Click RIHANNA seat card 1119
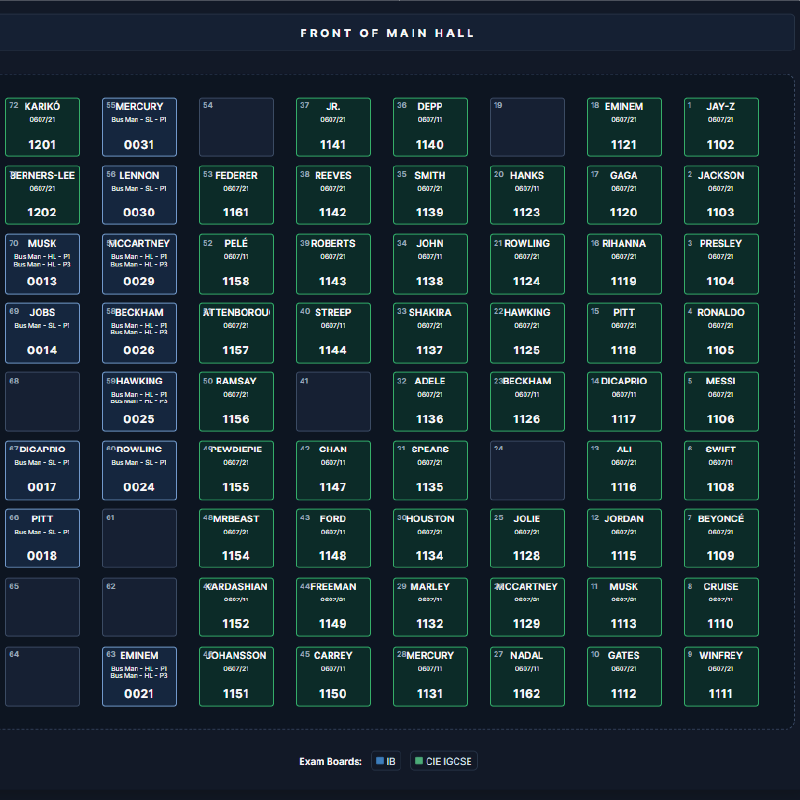Image resolution: width=800 pixels, height=800 pixels. pyautogui.click(x=624, y=264)
